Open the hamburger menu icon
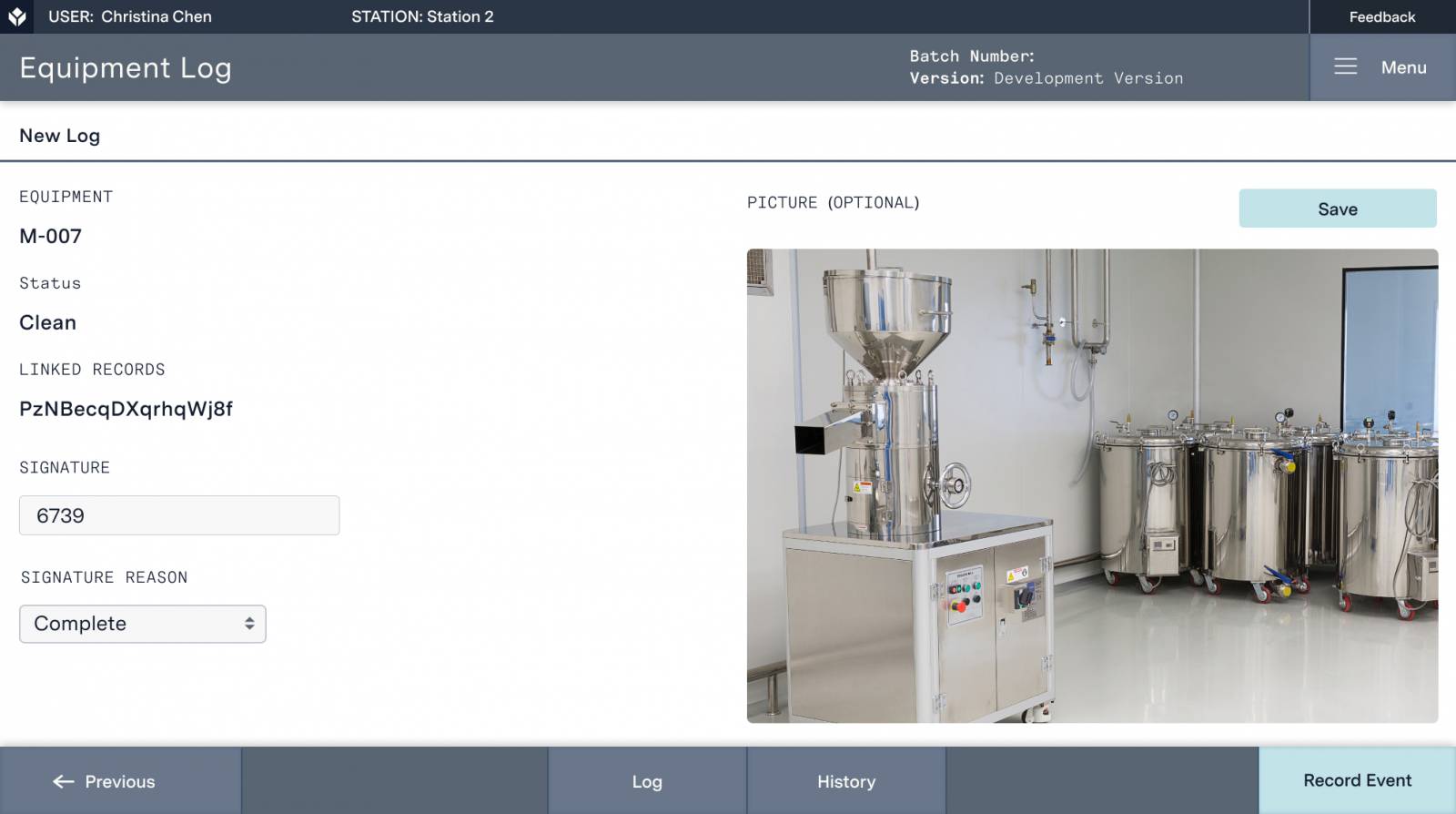 click(1345, 67)
